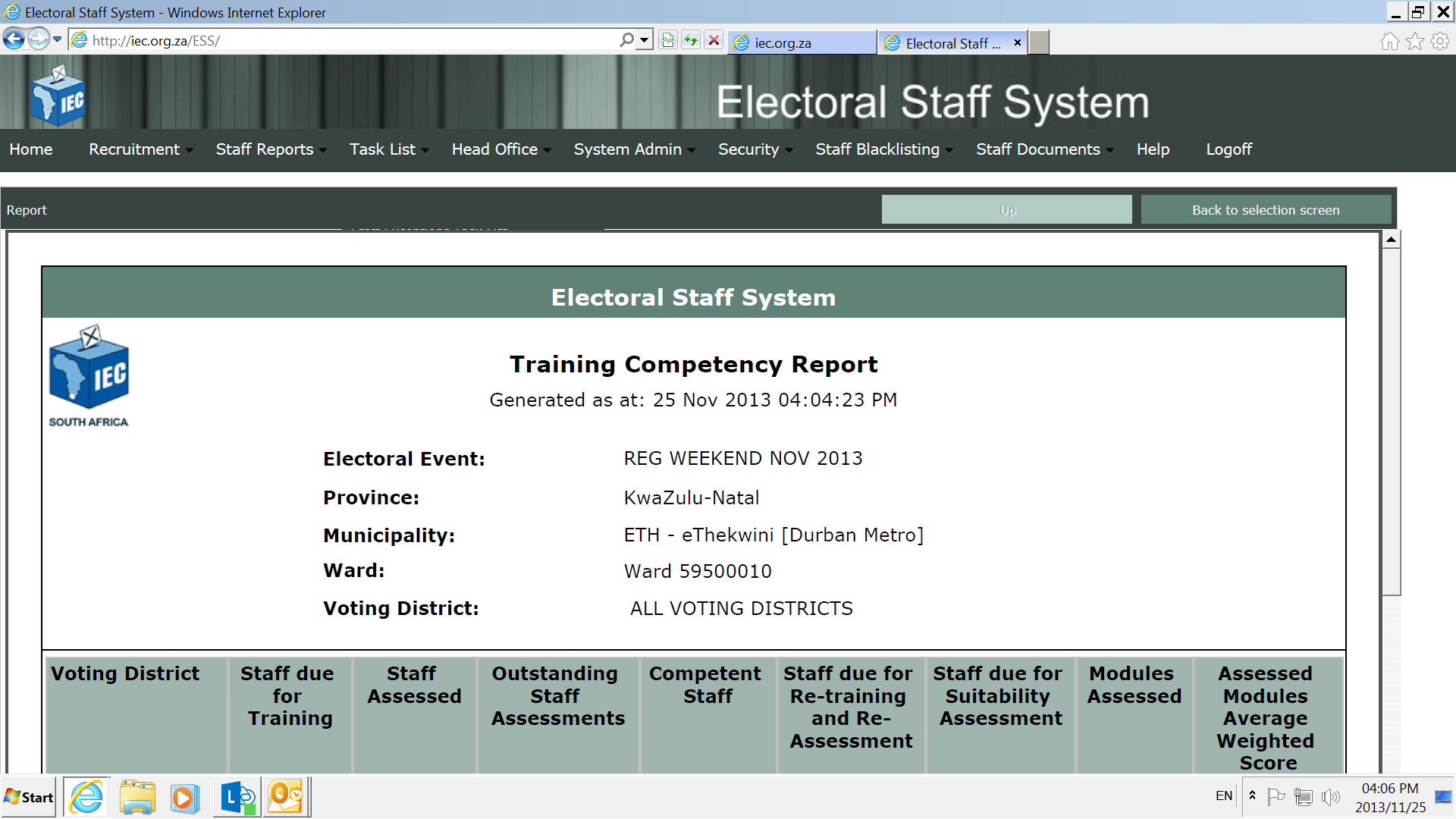Screen dimensions: 1456x819
Task: Click the Logoff link
Action: [x=1228, y=149]
